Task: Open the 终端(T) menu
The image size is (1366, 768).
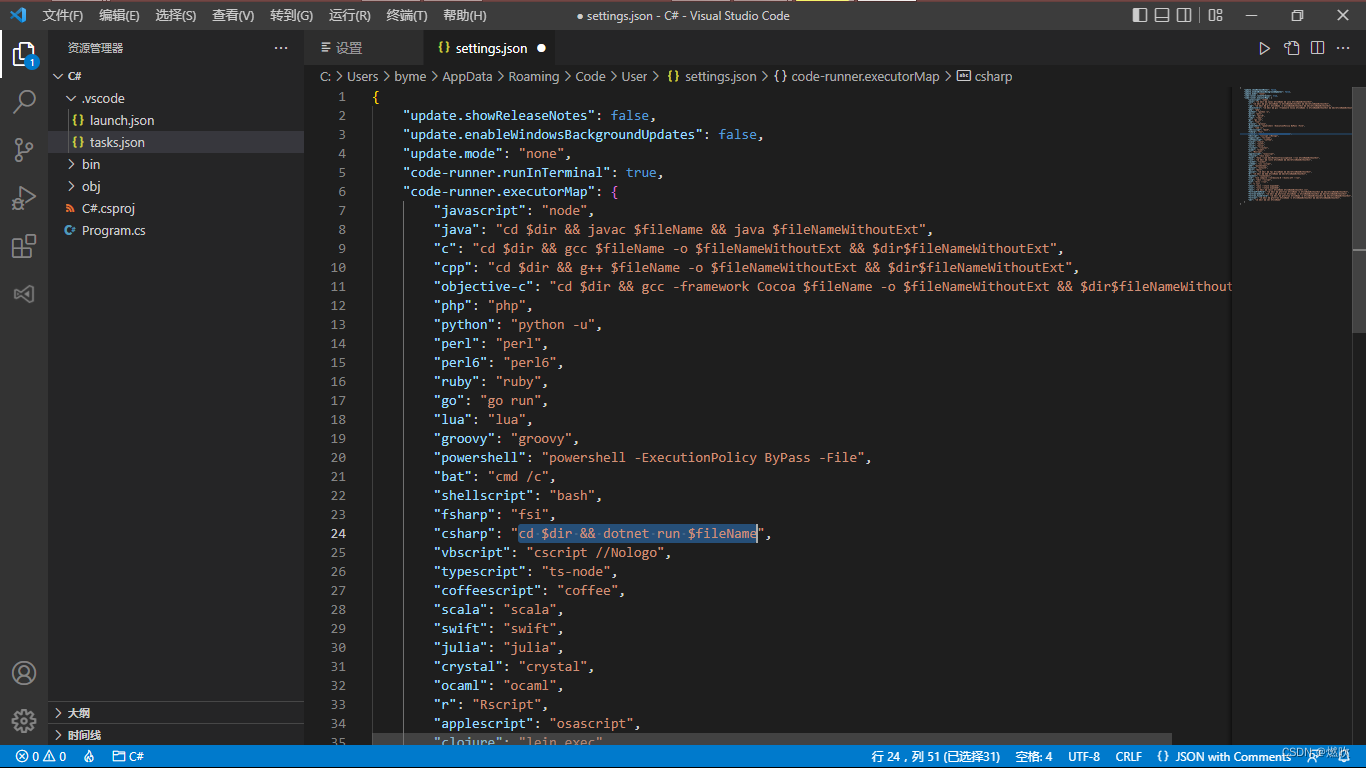Action: pyautogui.click(x=406, y=15)
